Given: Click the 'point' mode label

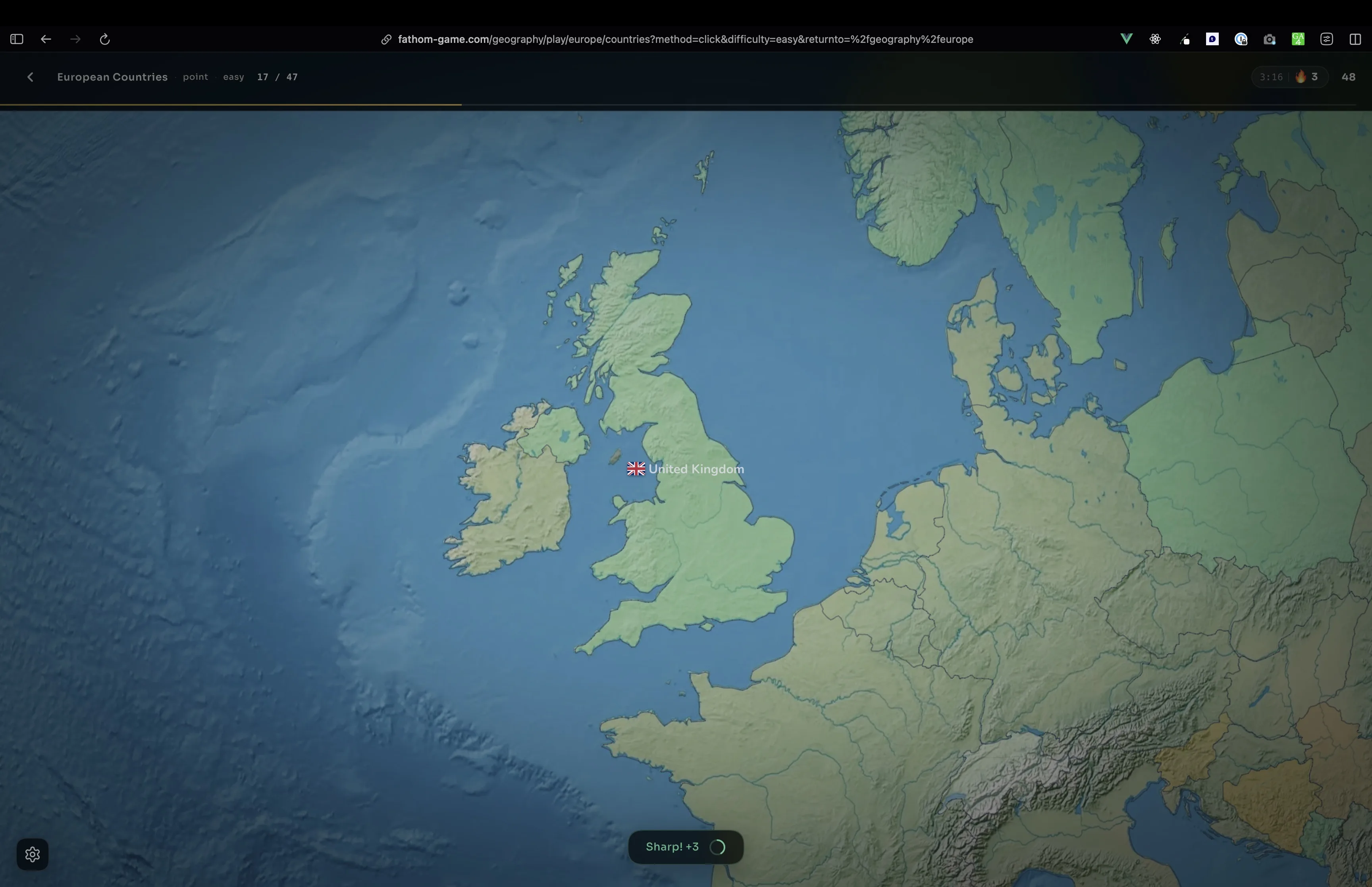Looking at the screenshot, I should coord(195,77).
